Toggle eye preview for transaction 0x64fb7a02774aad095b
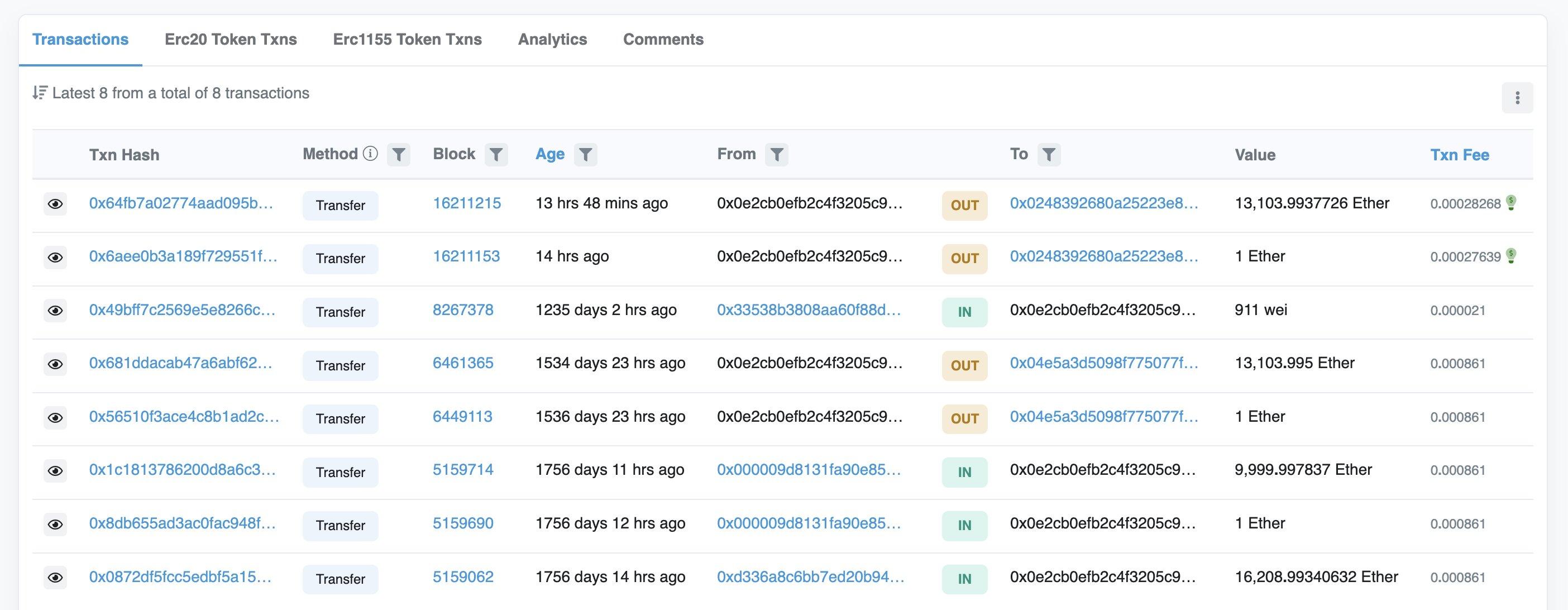This screenshot has height=610, width=1568. (x=55, y=204)
